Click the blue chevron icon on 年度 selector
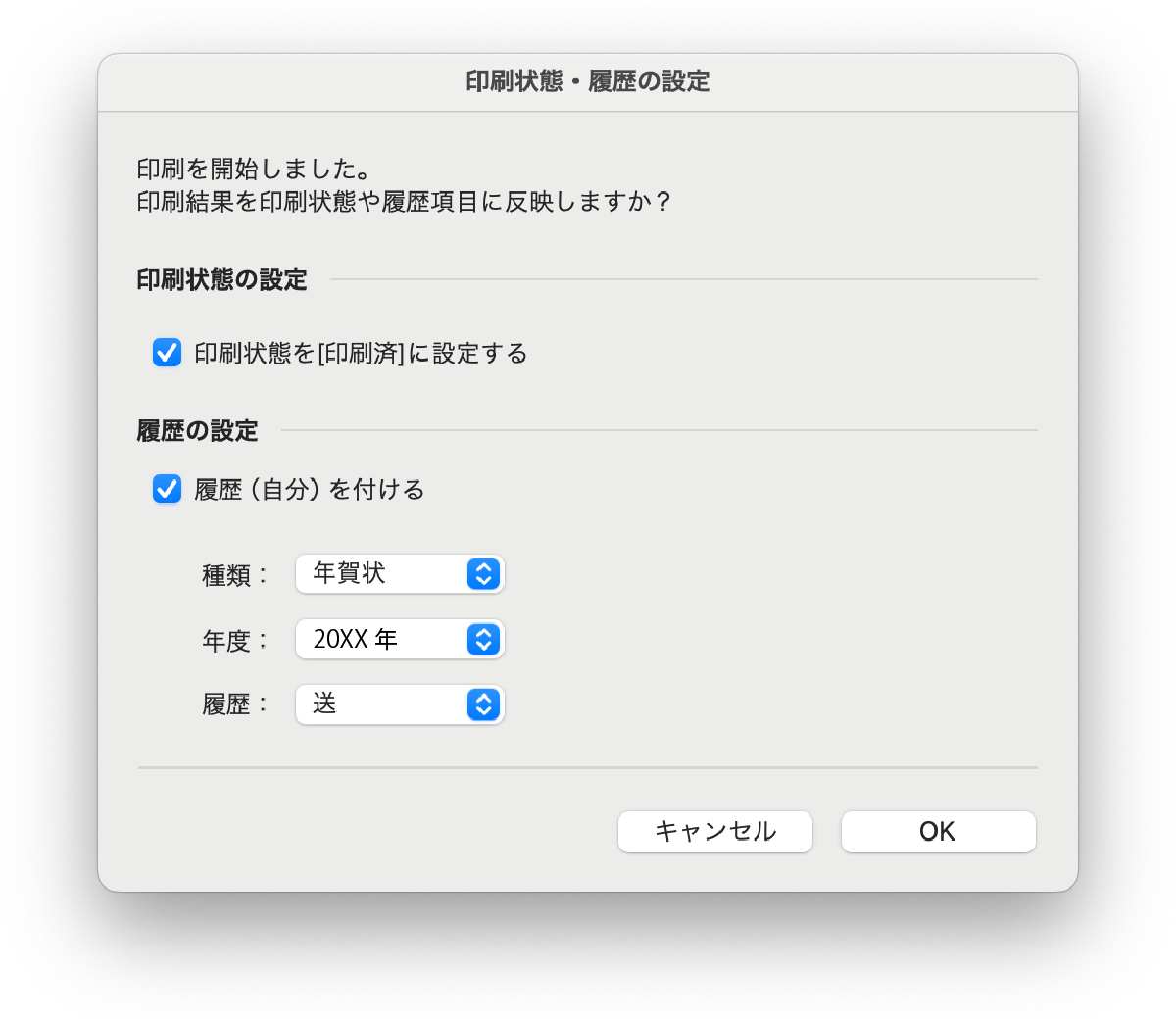The width and height of the screenshot is (1176, 1019). [483, 639]
